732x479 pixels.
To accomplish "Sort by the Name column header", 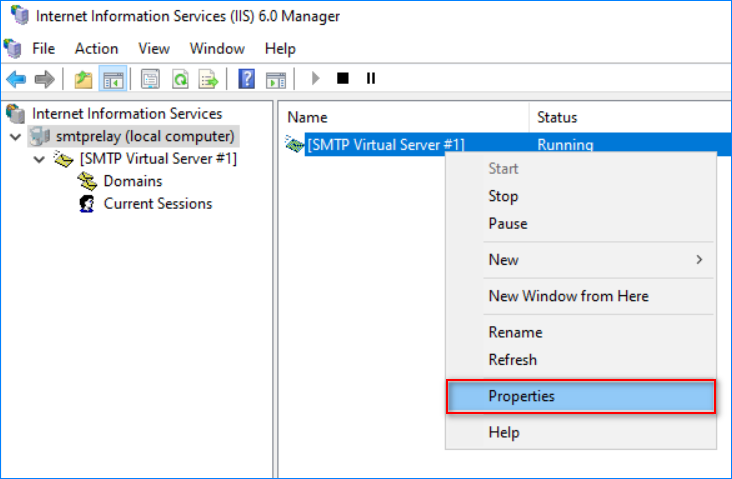I will (x=404, y=117).
